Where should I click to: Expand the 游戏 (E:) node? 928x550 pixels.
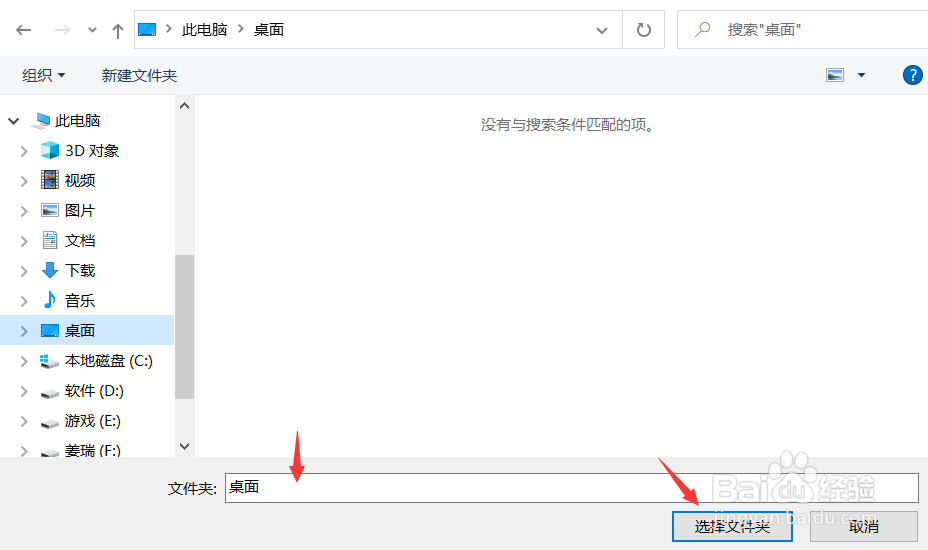coord(24,422)
